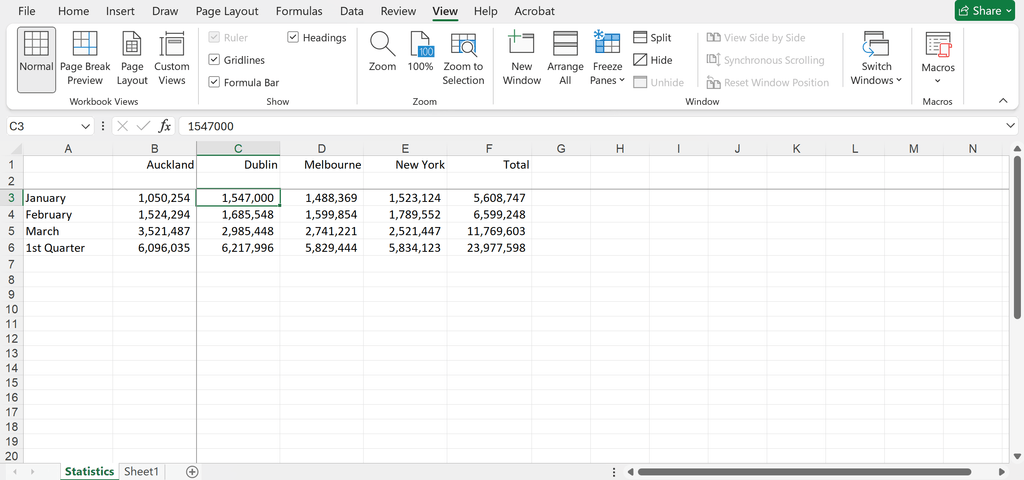Image resolution: width=1024 pixels, height=480 pixels.
Task: Switch to Normal workbook view
Action: click(x=36, y=59)
